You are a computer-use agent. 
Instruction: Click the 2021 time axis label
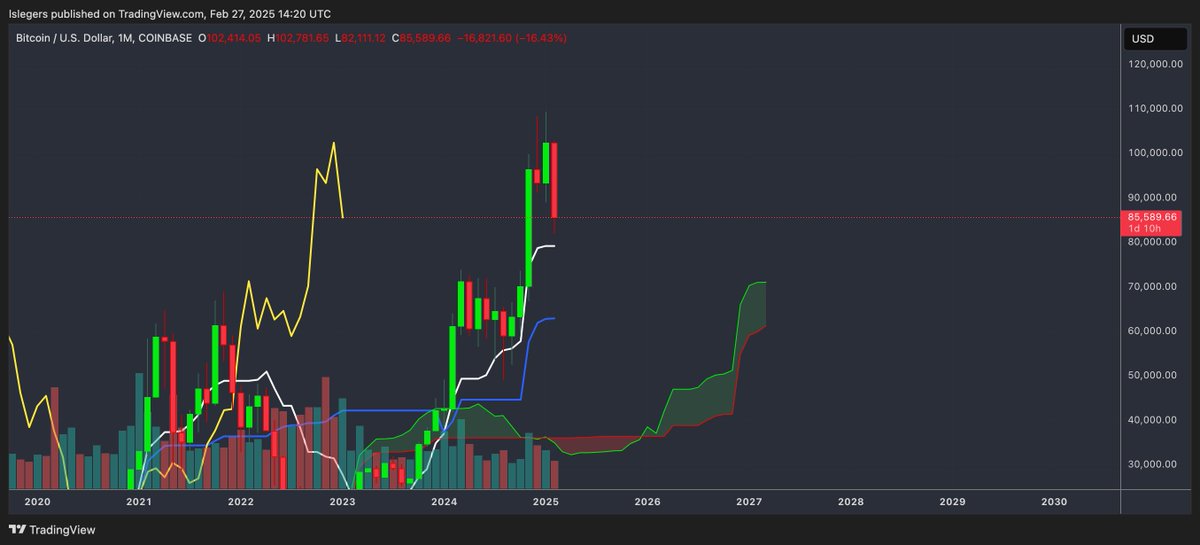point(139,501)
